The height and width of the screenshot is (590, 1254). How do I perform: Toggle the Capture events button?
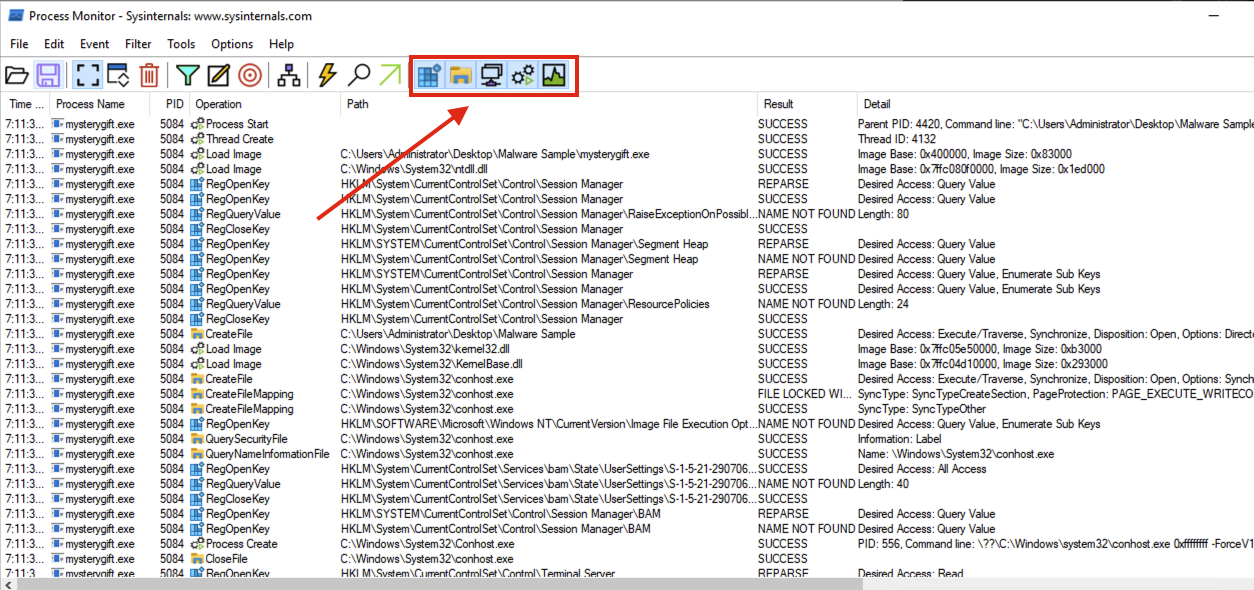pos(86,75)
